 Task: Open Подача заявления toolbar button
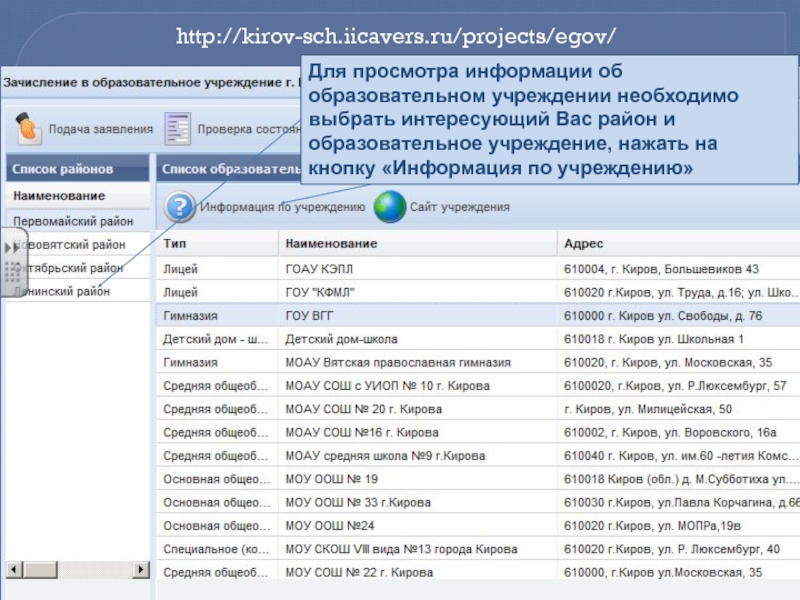point(85,129)
